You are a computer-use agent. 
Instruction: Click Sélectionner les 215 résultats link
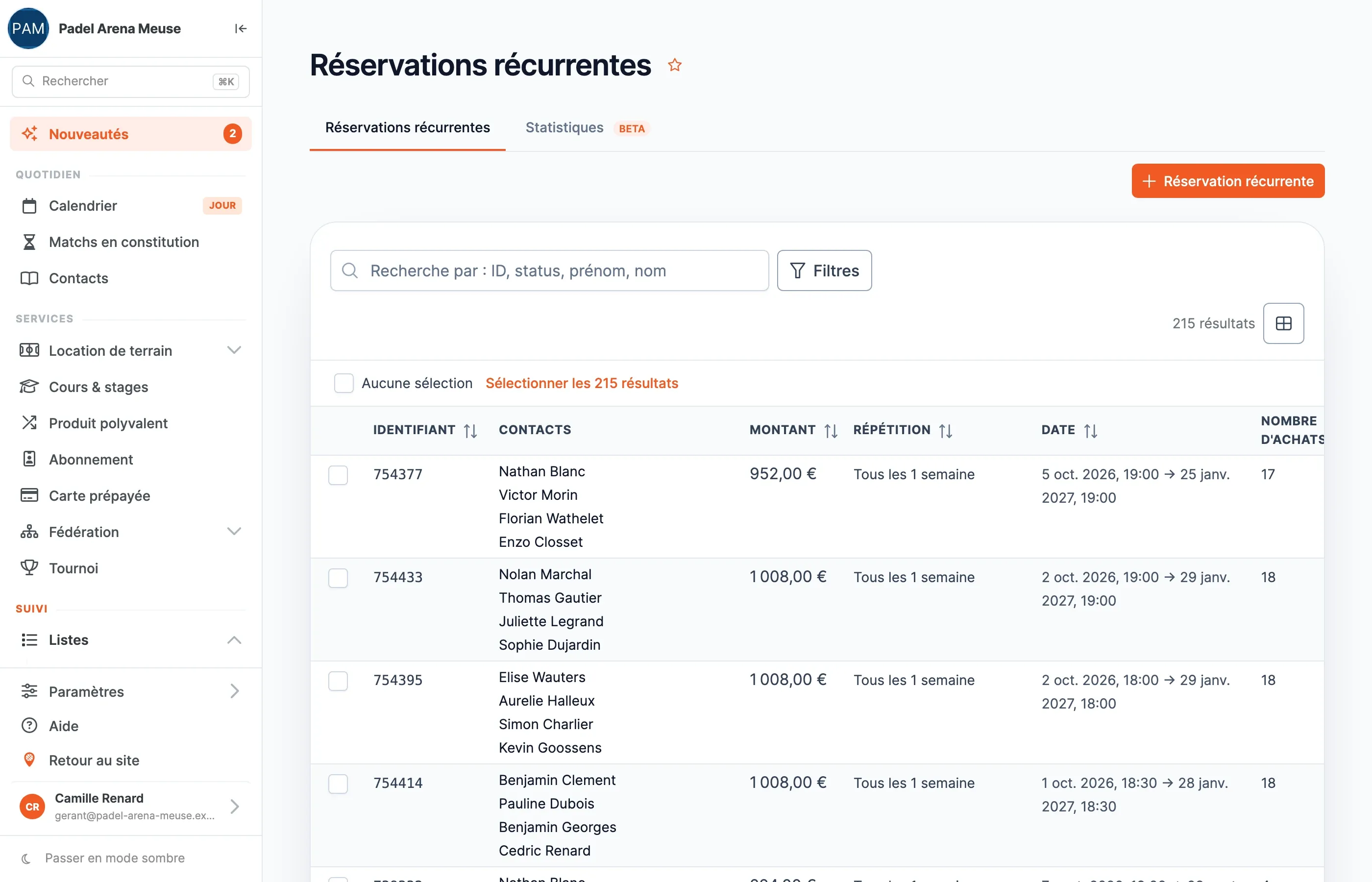(581, 383)
